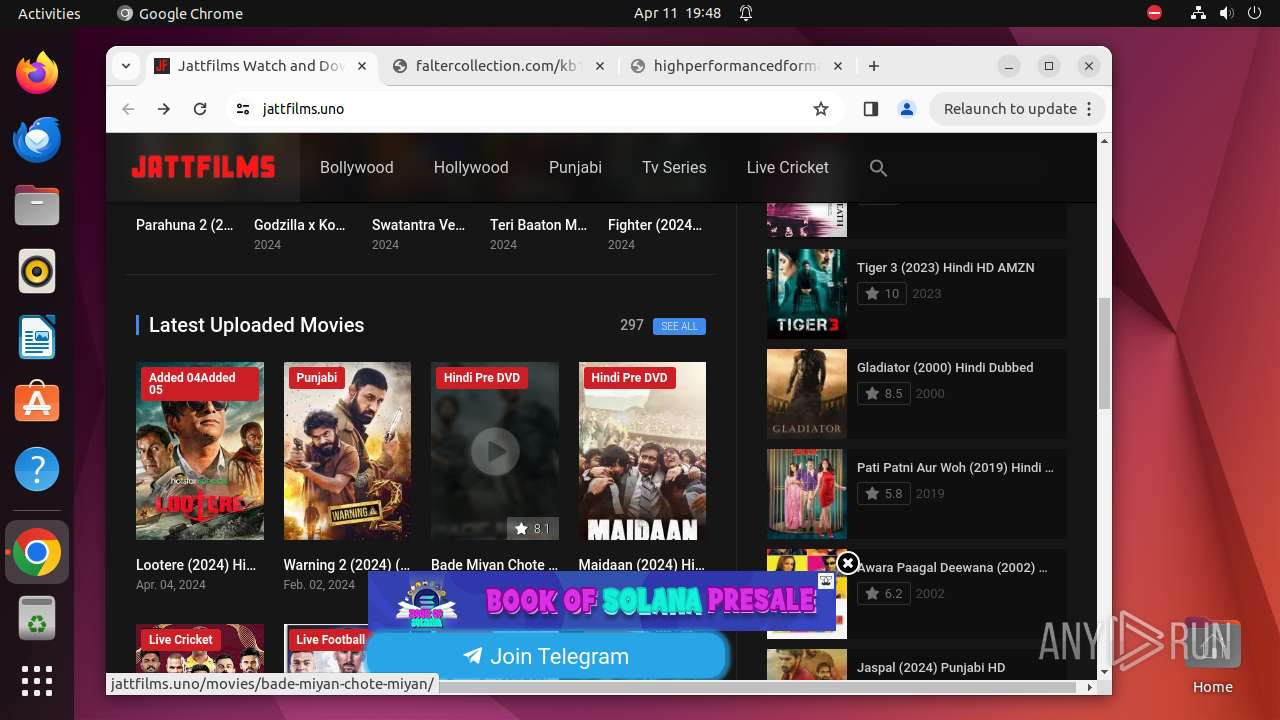This screenshot has width=1280, height=720.
Task: Click the Join Telegram button
Action: tap(547, 656)
